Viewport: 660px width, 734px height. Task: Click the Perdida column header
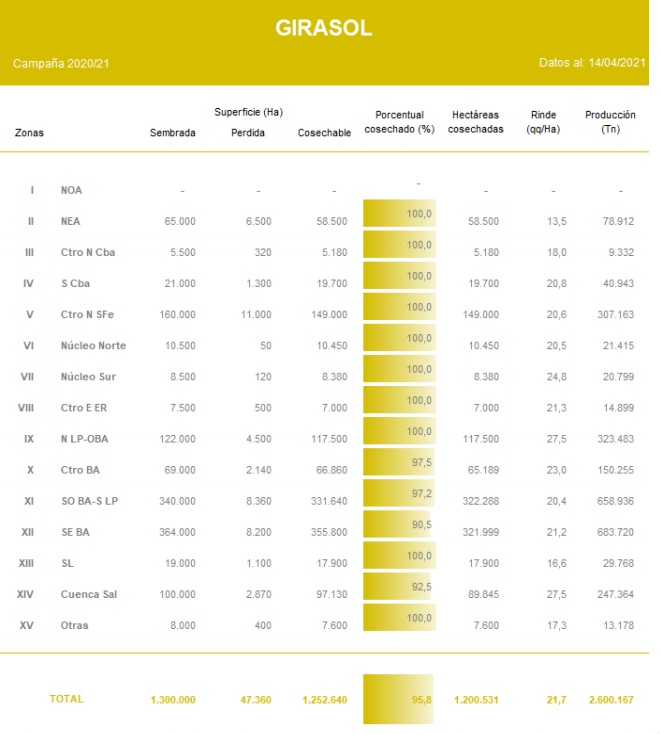(x=248, y=133)
